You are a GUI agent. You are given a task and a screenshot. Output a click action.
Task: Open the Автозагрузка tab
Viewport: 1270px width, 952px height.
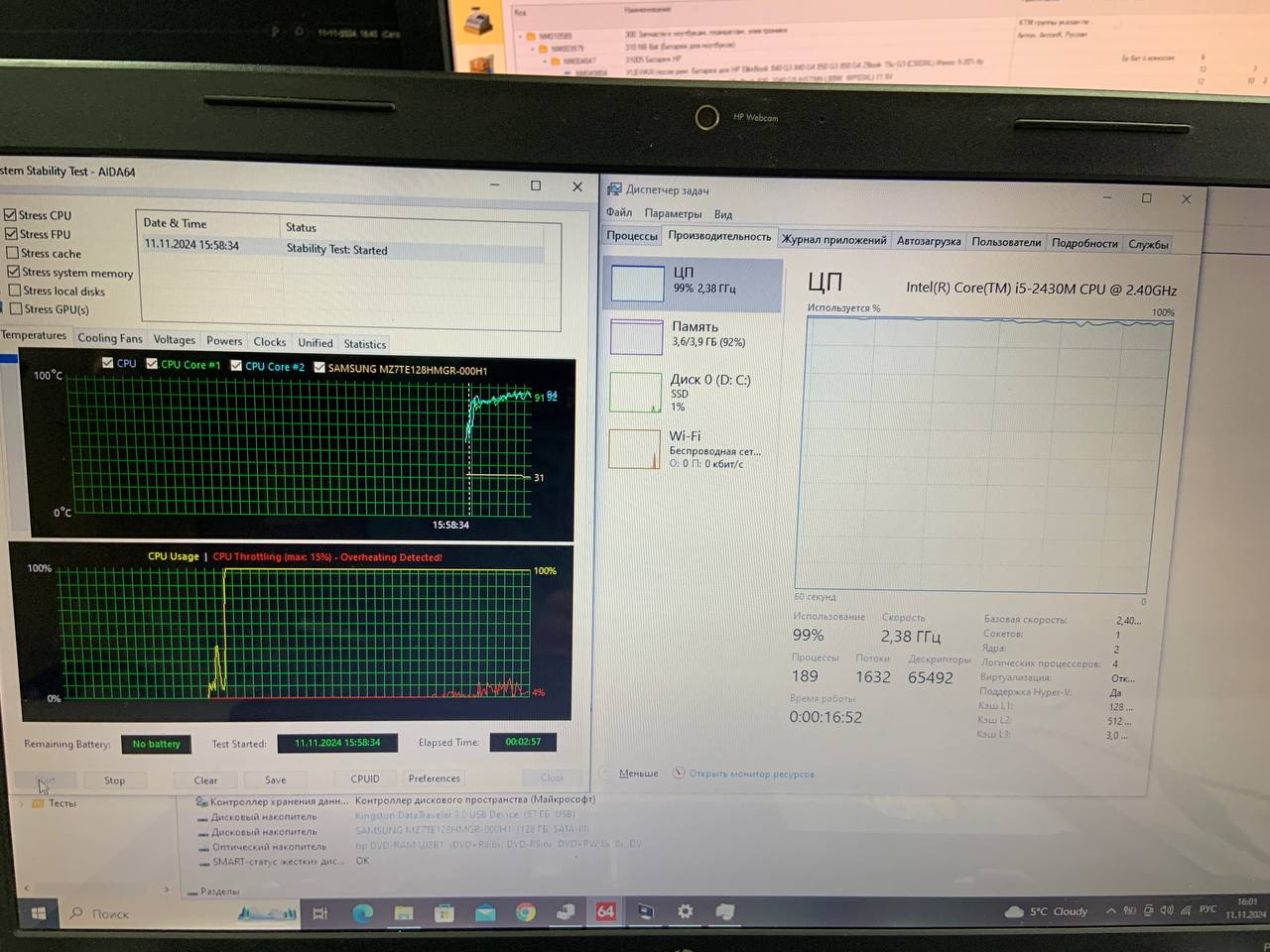tap(929, 240)
